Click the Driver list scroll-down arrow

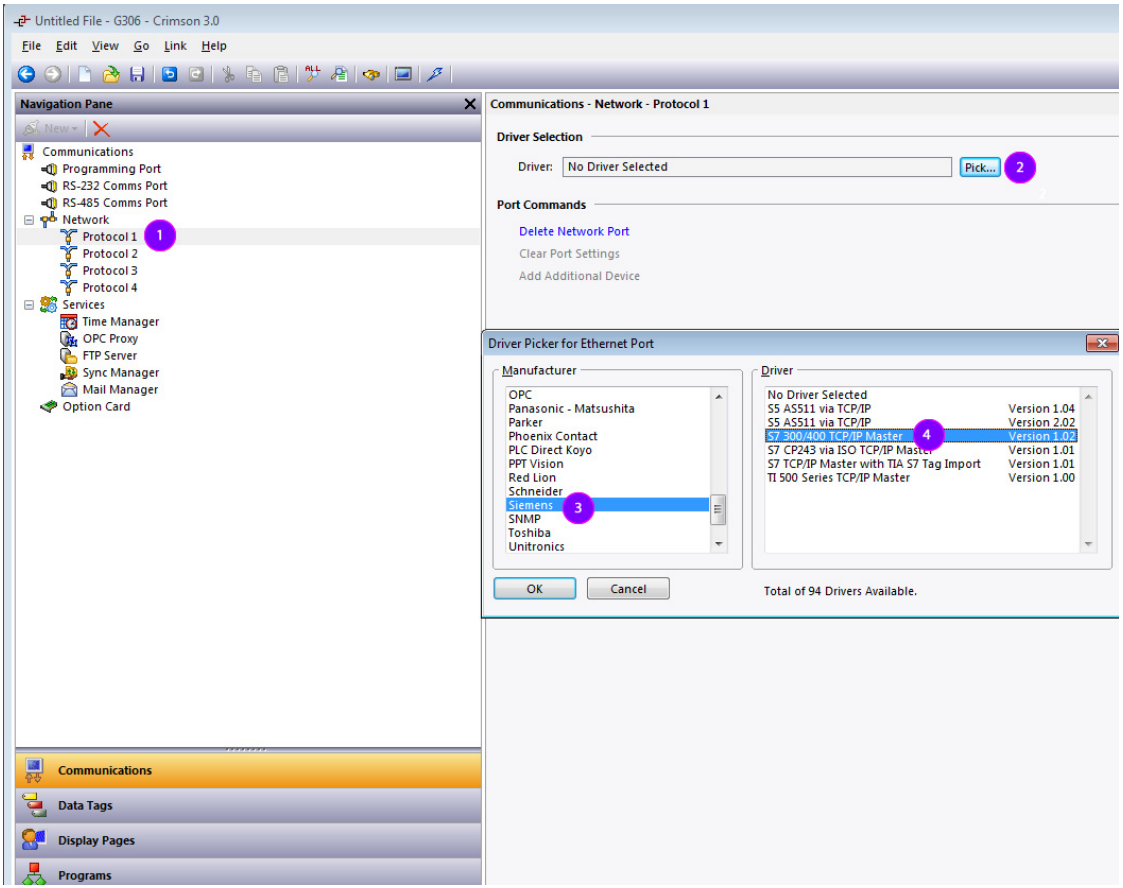[1088, 545]
